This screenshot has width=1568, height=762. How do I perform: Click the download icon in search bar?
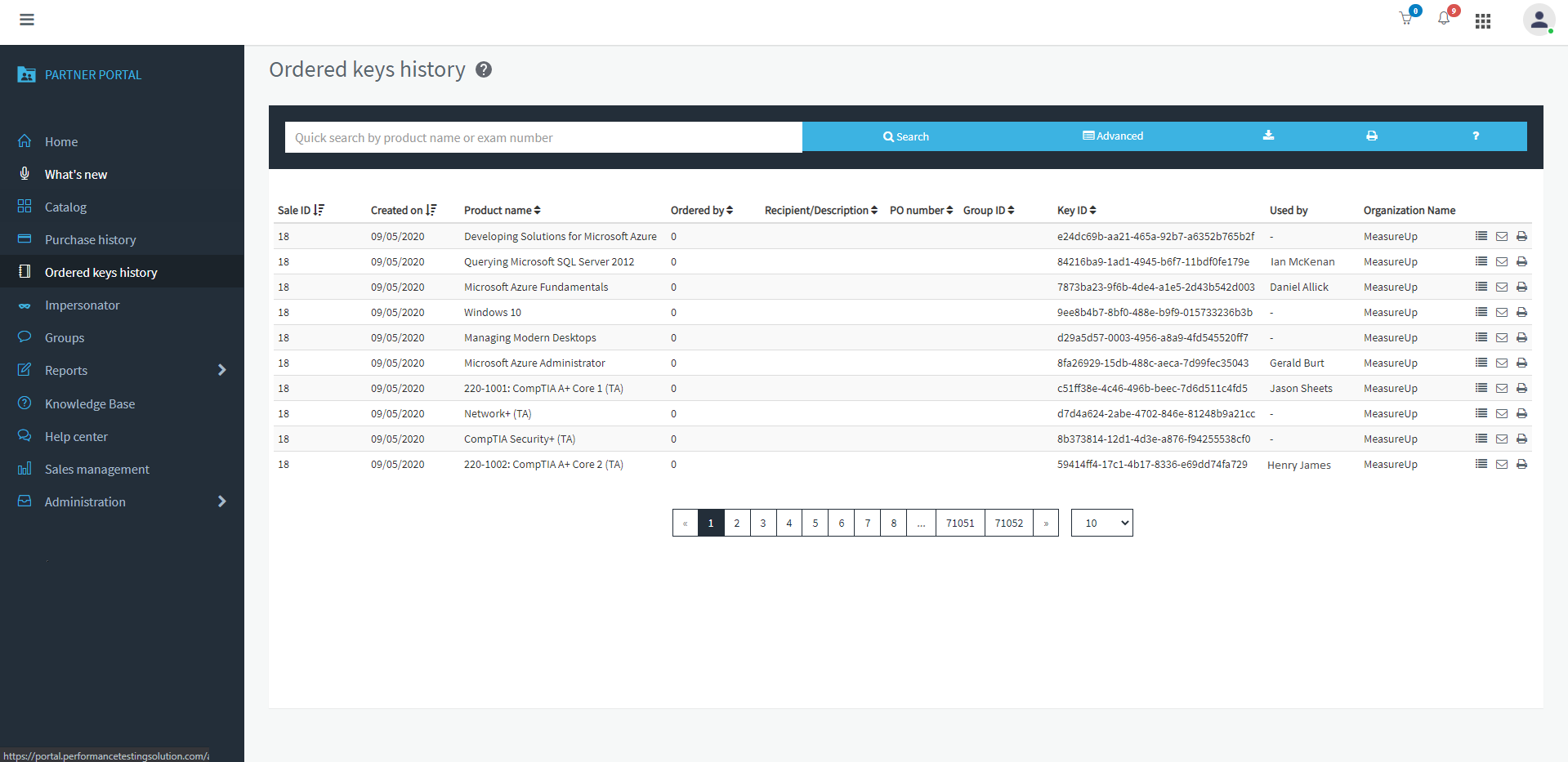coord(1268,136)
